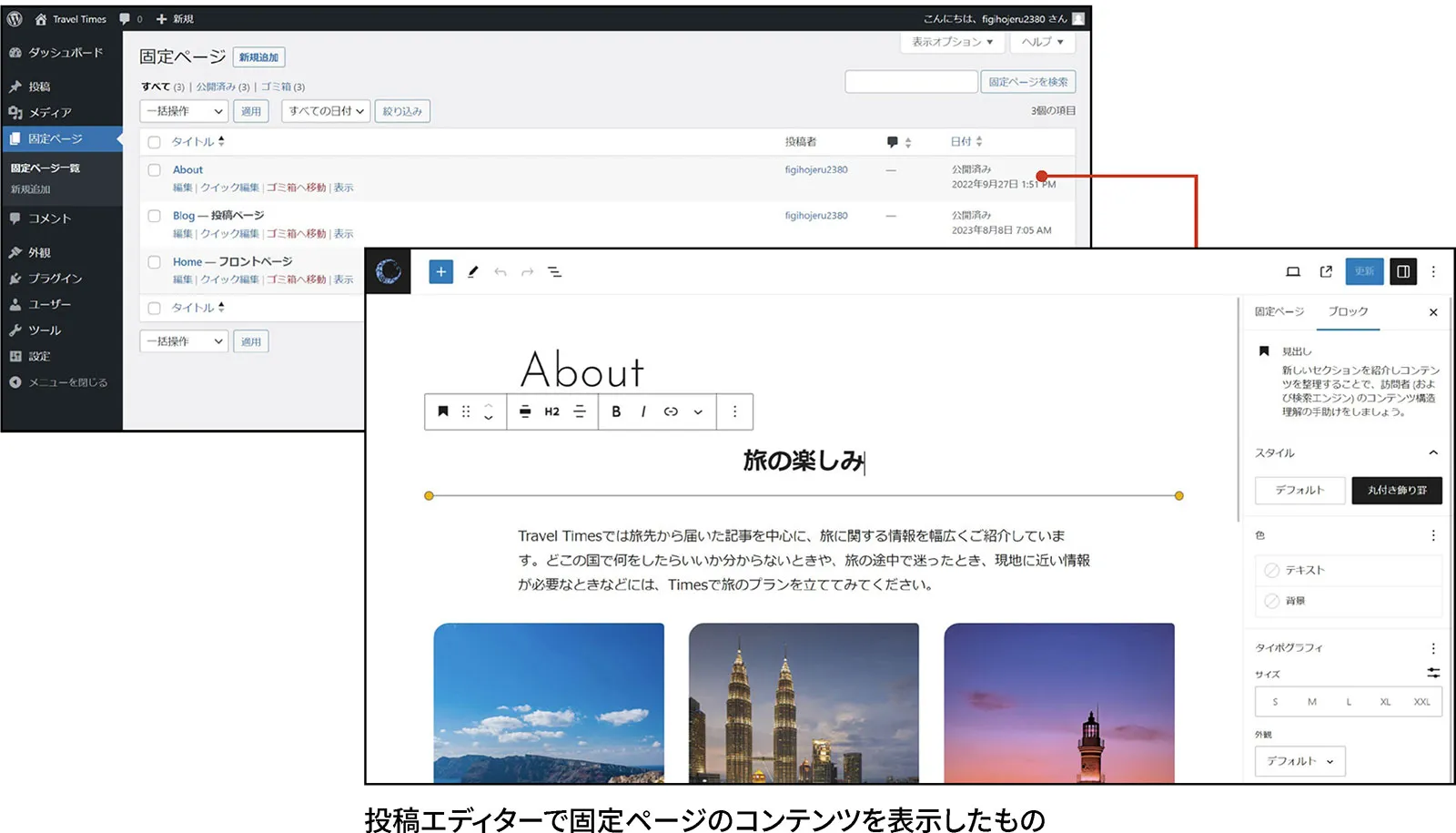Toggle bold formatting in the block toolbar
The width and height of the screenshot is (1456, 833).
[x=616, y=411]
